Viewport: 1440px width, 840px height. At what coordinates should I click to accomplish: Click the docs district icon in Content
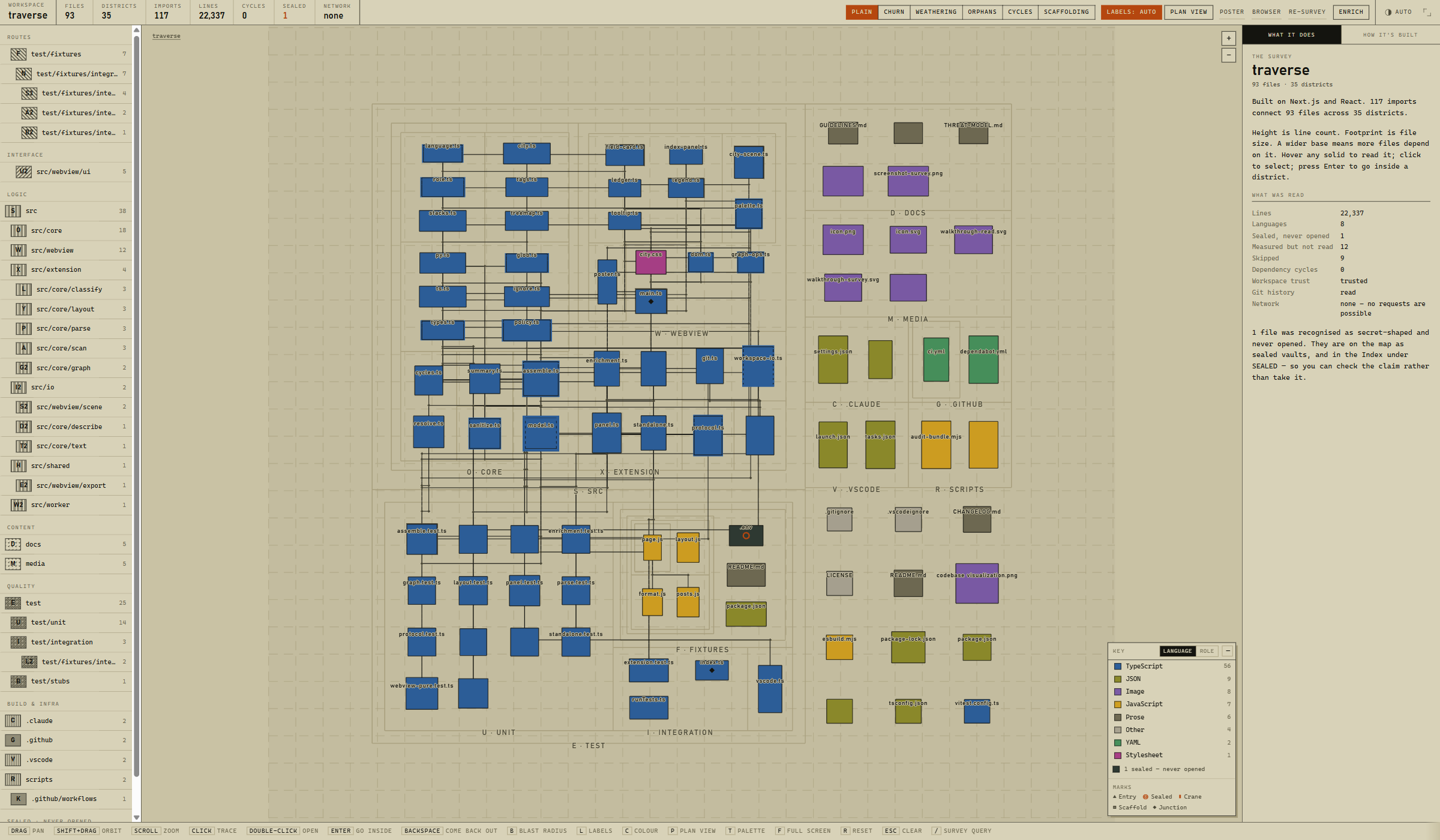click(13, 544)
